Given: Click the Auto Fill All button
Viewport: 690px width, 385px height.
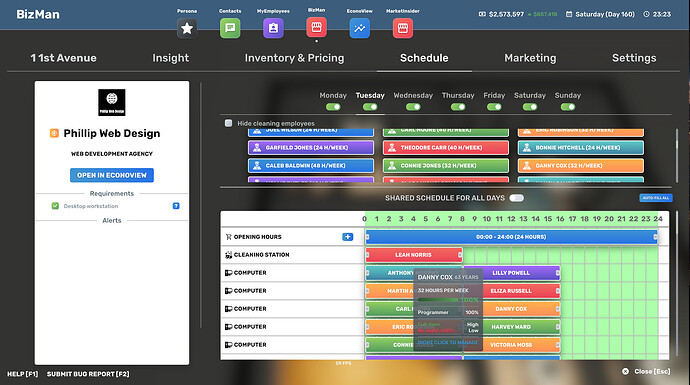Looking at the screenshot, I should pyautogui.click(x=656, y=198).
